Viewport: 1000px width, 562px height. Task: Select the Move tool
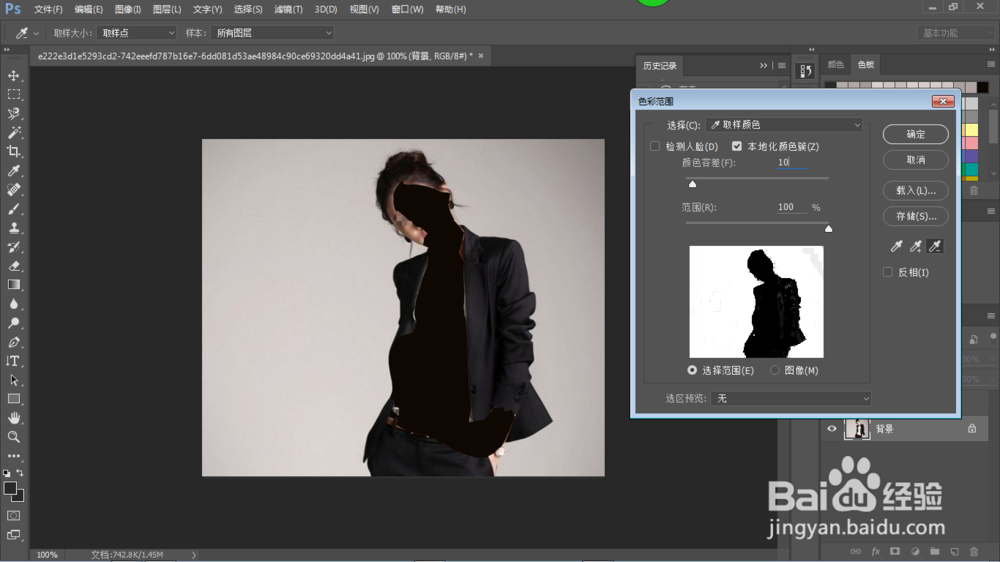13,75
